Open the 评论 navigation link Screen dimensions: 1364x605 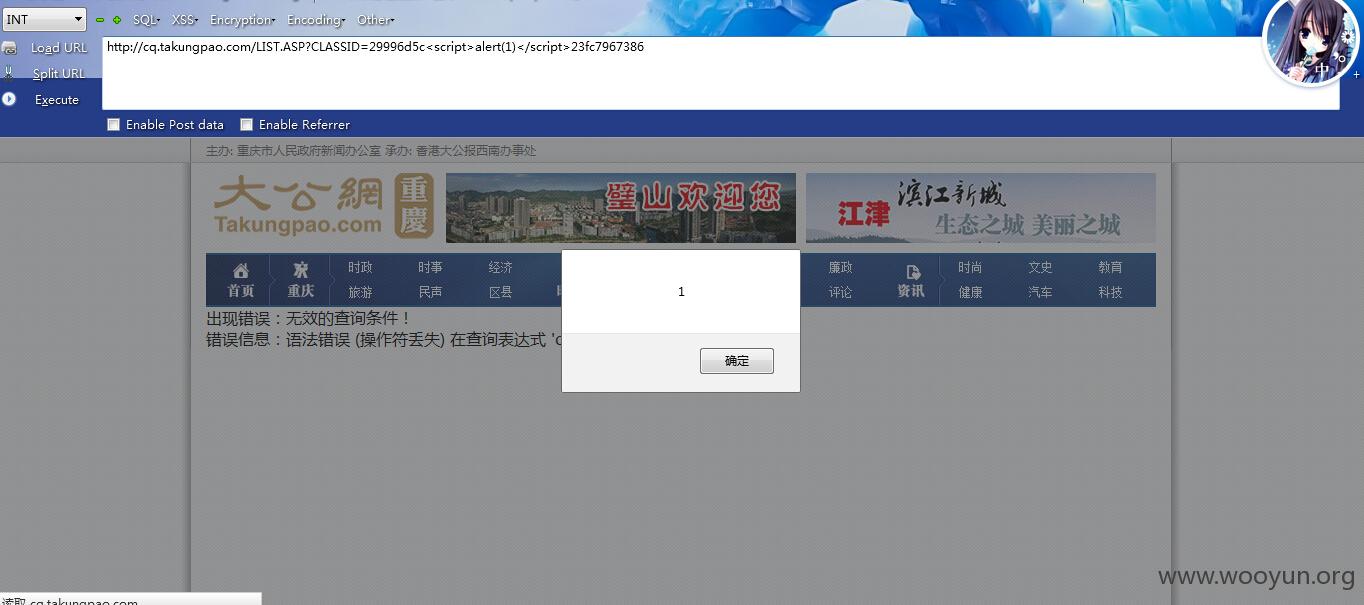(840, 293)
